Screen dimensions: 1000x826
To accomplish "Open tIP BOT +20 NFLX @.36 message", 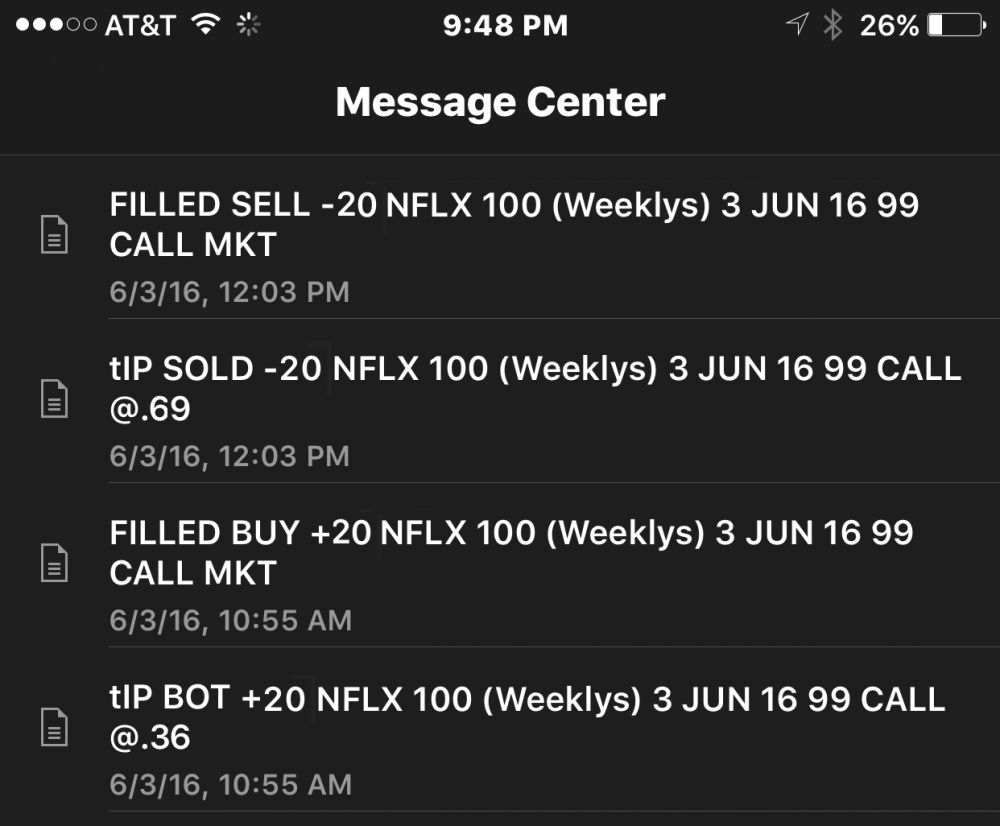I will [x=527, y=716].
